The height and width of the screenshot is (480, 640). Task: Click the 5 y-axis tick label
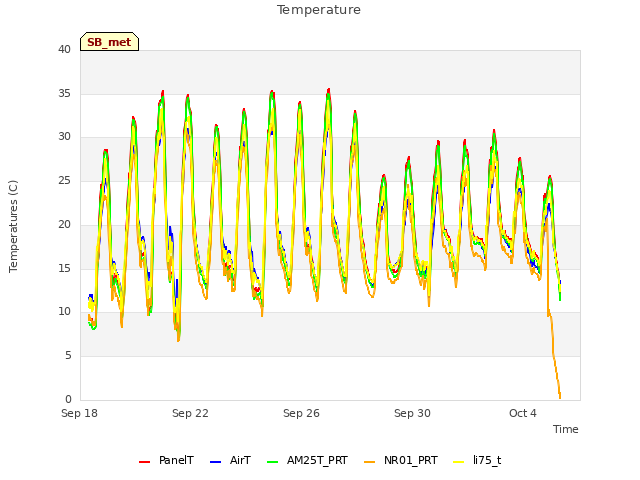click(x=68, y=356)
